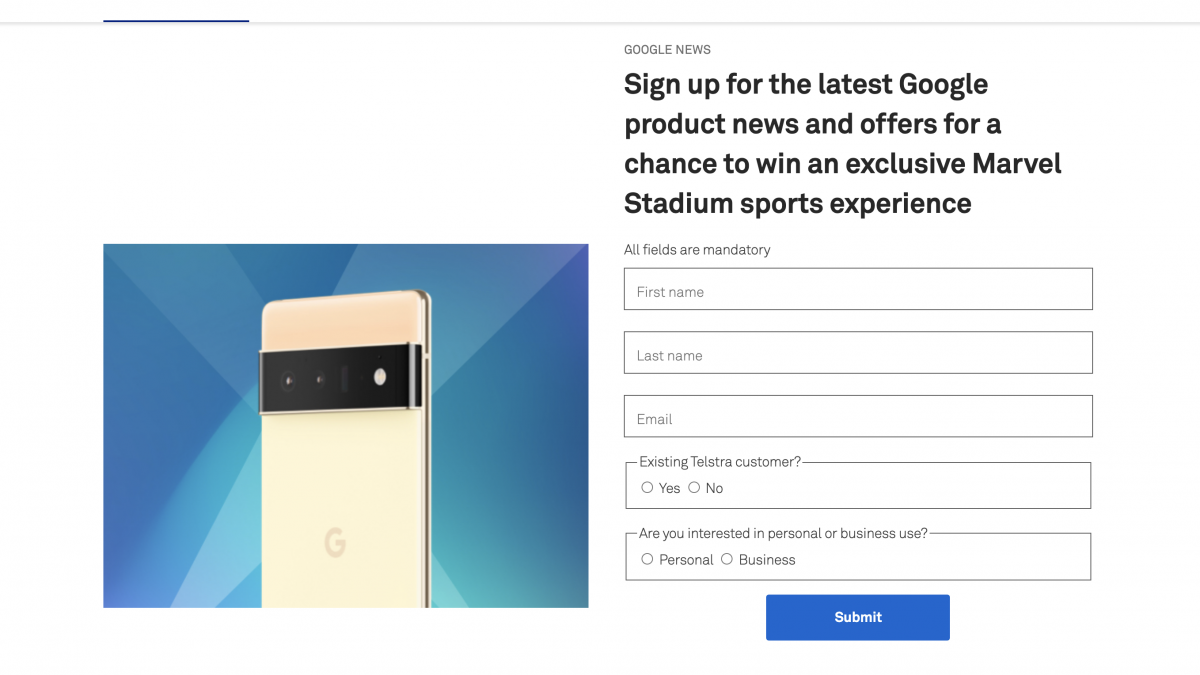Click the 'personal or business use?' question label
Image resolution: width=1200 pixels, height=675 pixels.
(x=783, y=533)
